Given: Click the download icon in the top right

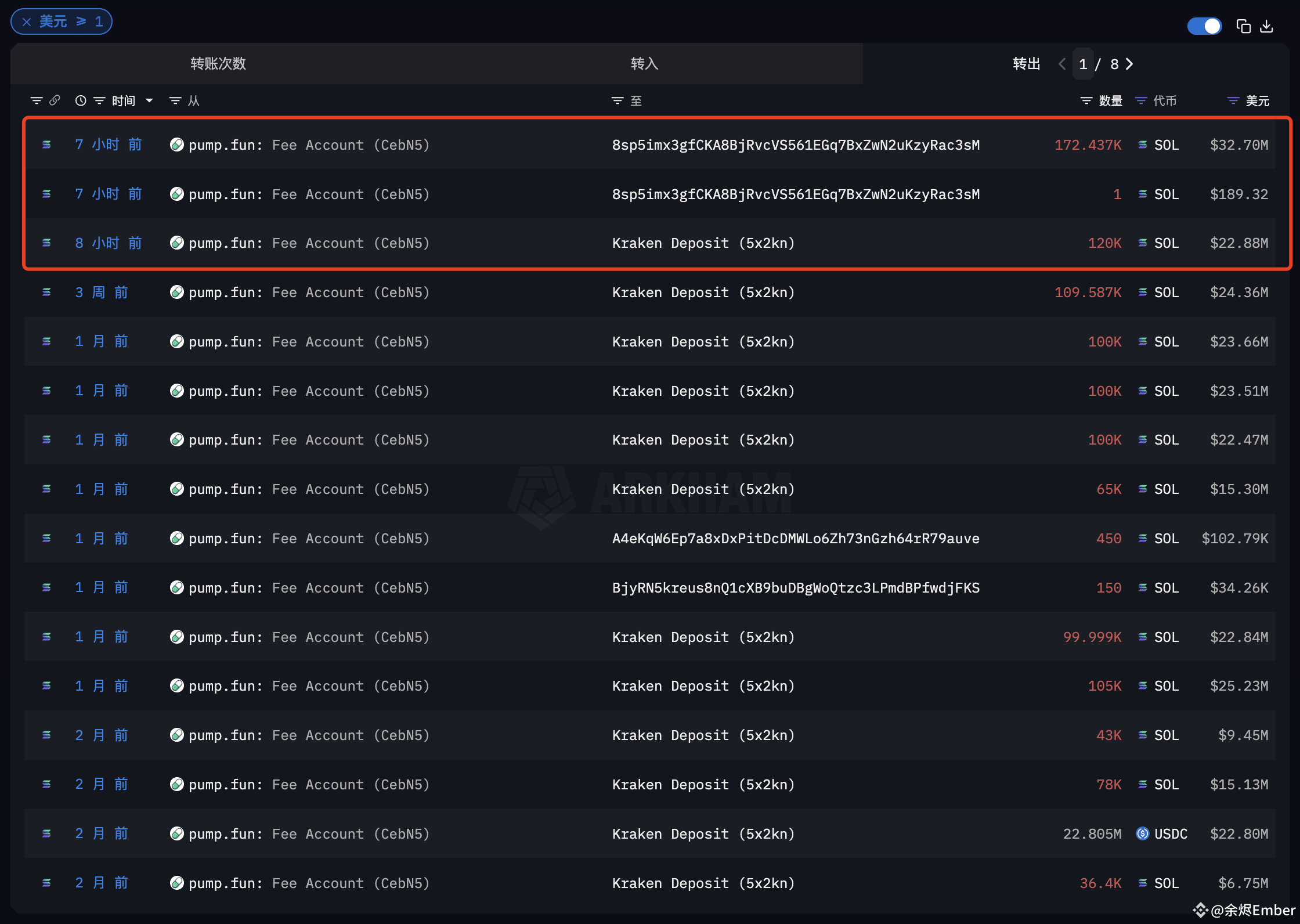Looking at the screenshot, I should pyautogui.click(x=1267, y=26).
